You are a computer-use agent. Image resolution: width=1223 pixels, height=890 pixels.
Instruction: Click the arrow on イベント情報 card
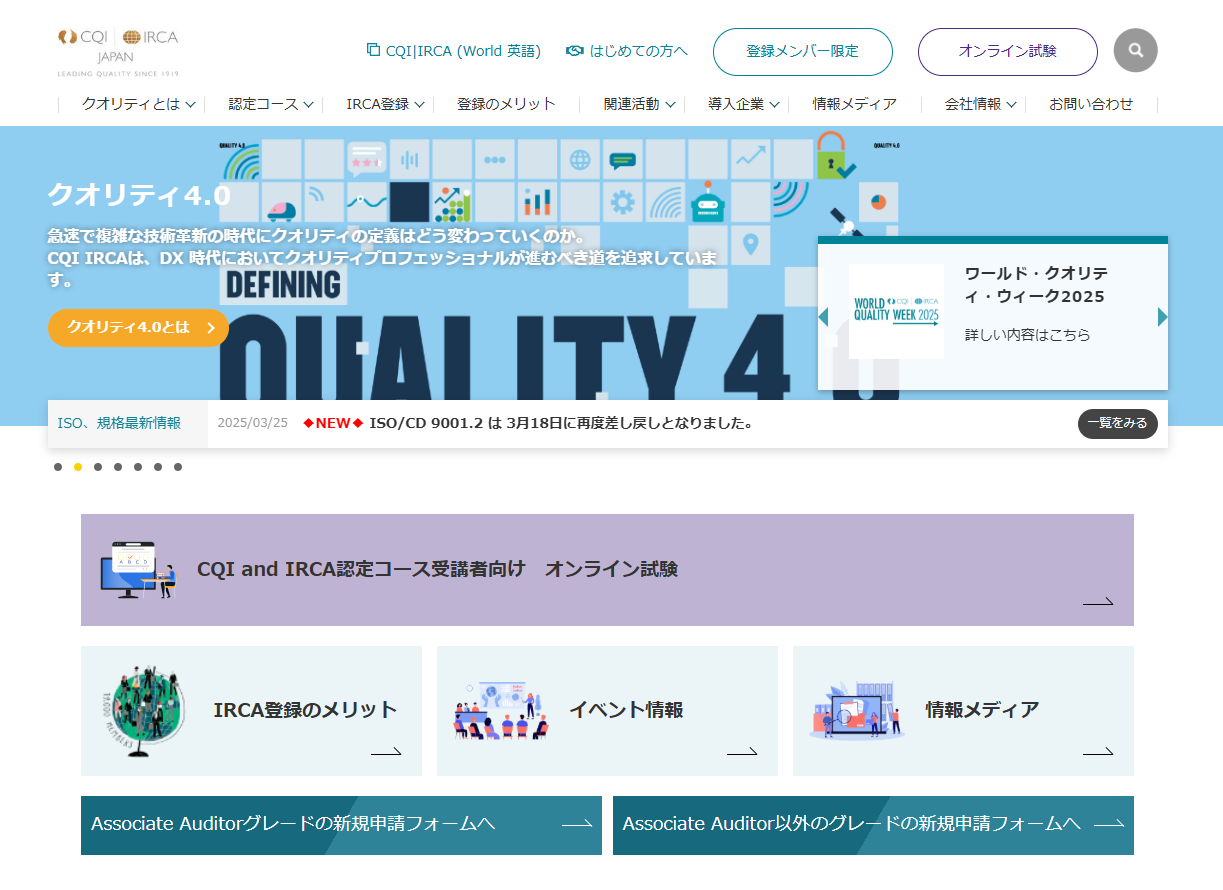click(741, 752)
